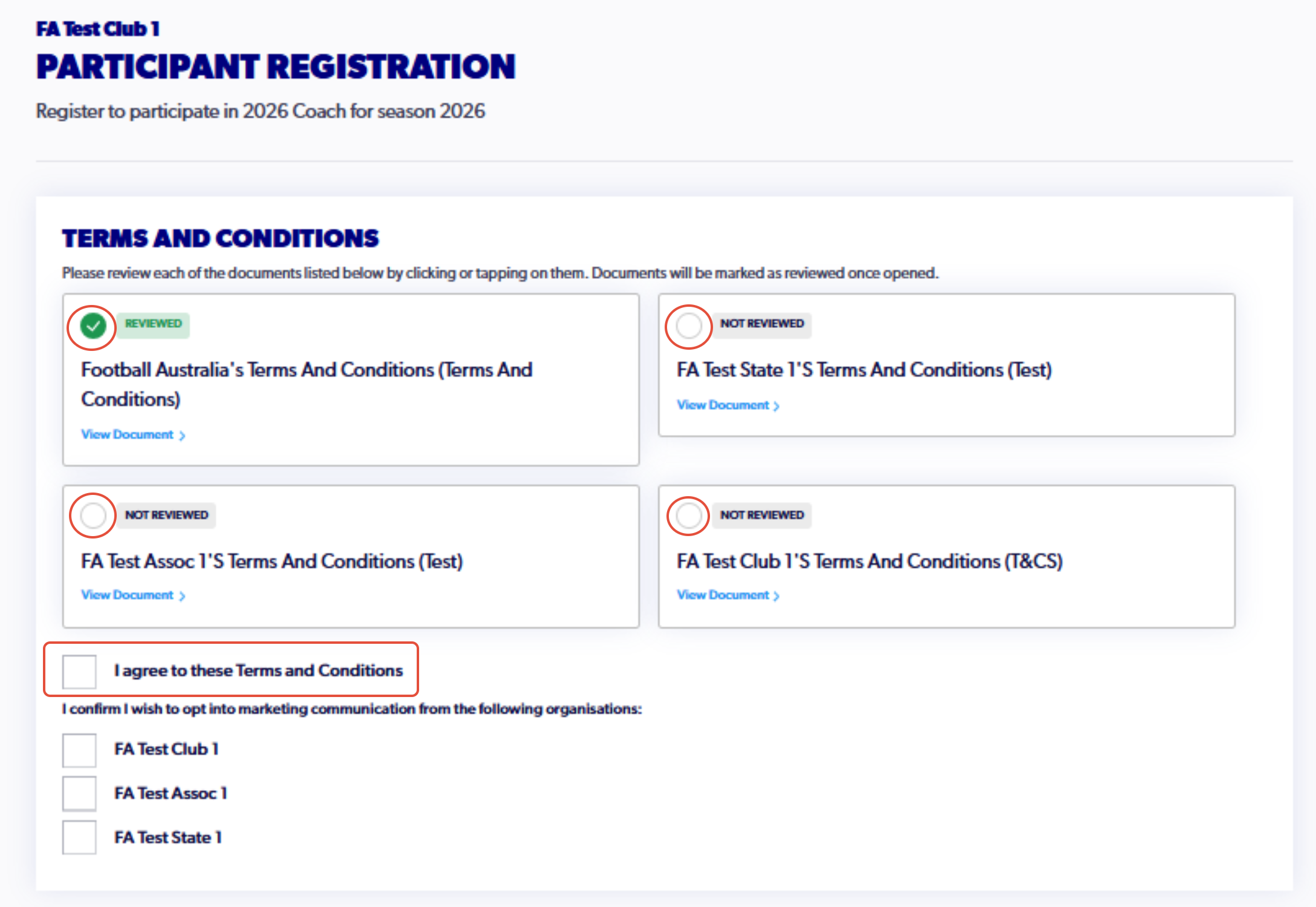Click the NOT REVIEWED badge on FA Test State 1 card

tap(762, 324)
